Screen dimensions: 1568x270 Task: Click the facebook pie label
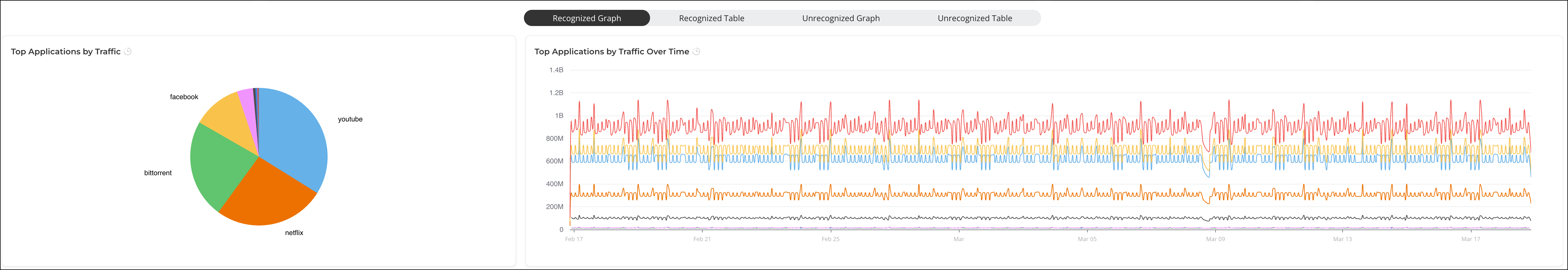click(x=184, y=97)
